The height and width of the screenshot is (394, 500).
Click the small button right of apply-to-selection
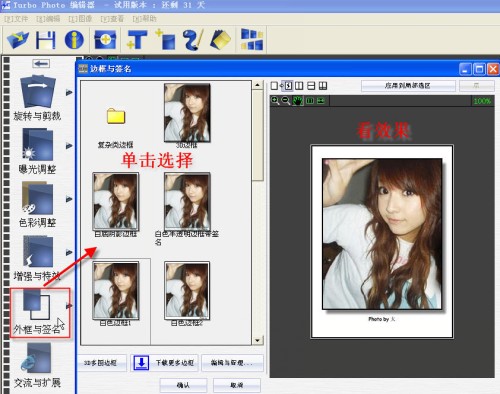pyautogui.click(x=477, y=86)
